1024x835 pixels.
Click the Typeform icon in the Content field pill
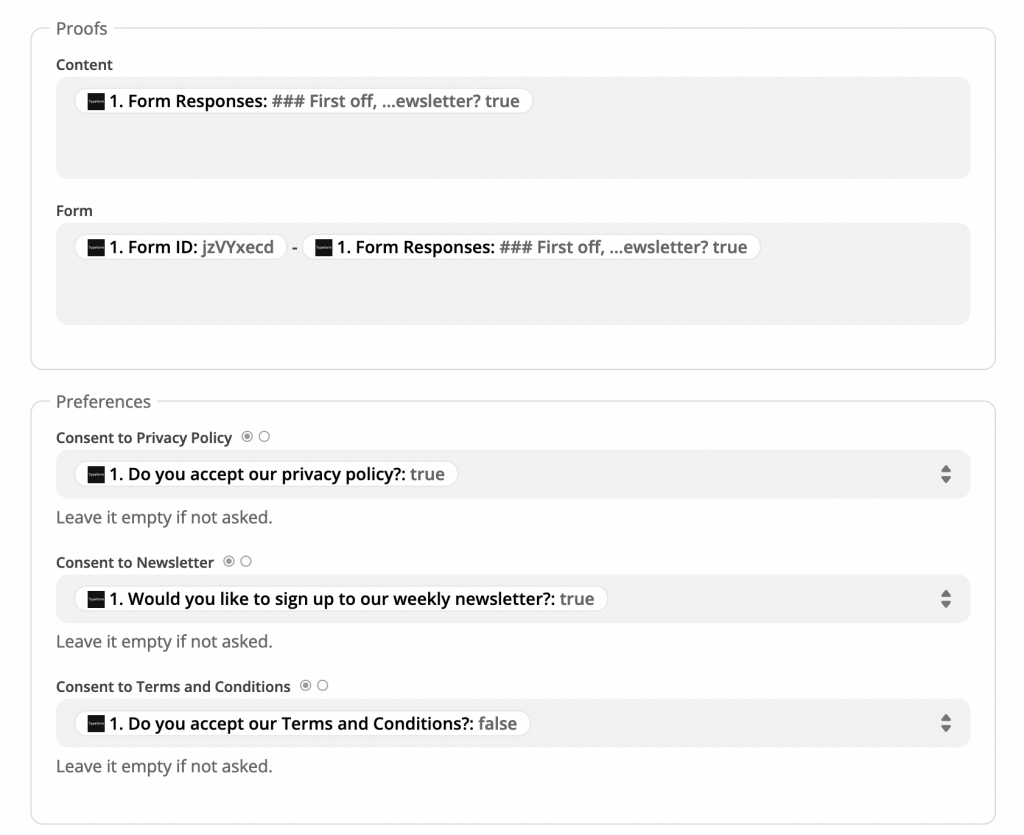[96, 101]
